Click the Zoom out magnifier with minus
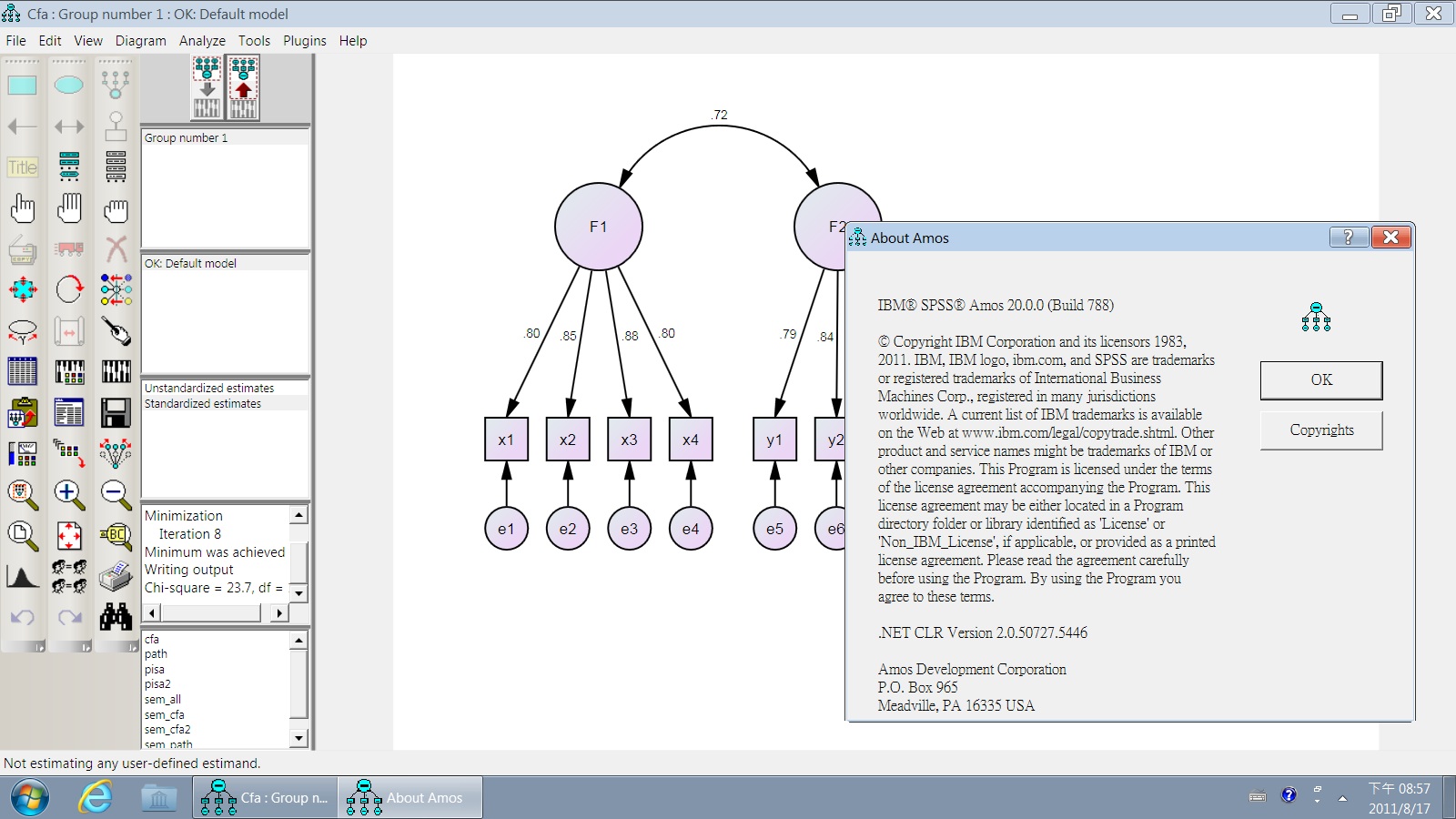The width and height of the screenshot is (1456, 819). coord(116,494)
